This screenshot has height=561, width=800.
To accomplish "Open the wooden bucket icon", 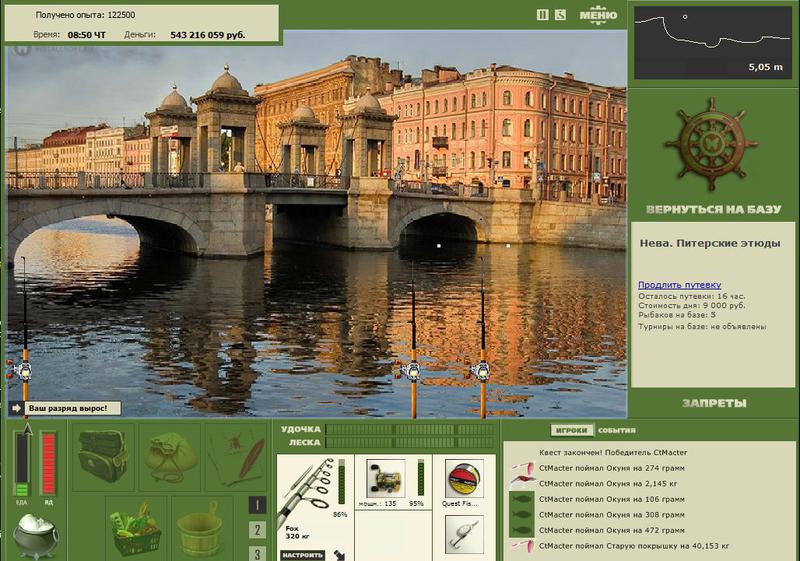I will [x=201, y=528].
